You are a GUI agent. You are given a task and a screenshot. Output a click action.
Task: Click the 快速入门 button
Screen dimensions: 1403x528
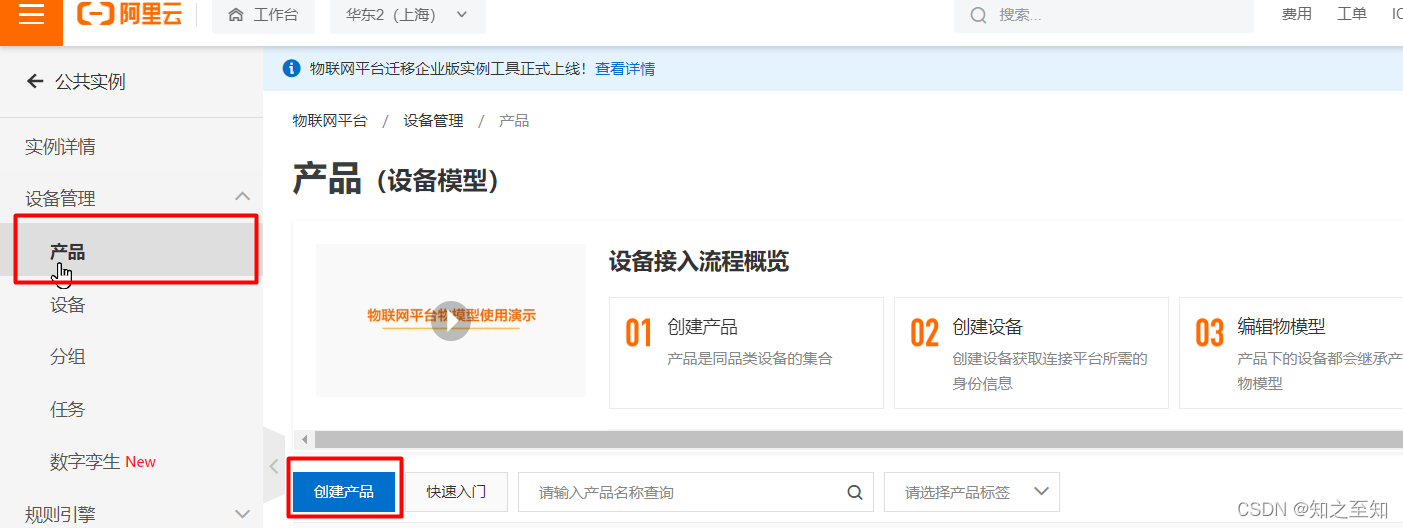[456, 491]
